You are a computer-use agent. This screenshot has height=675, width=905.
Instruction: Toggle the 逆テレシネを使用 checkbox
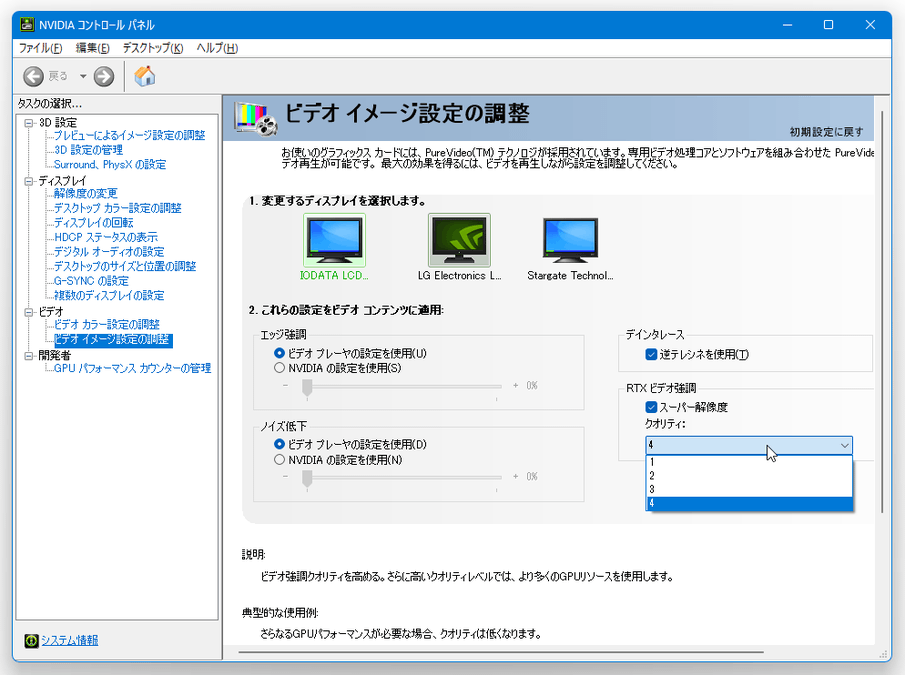[x=651, y=354]
